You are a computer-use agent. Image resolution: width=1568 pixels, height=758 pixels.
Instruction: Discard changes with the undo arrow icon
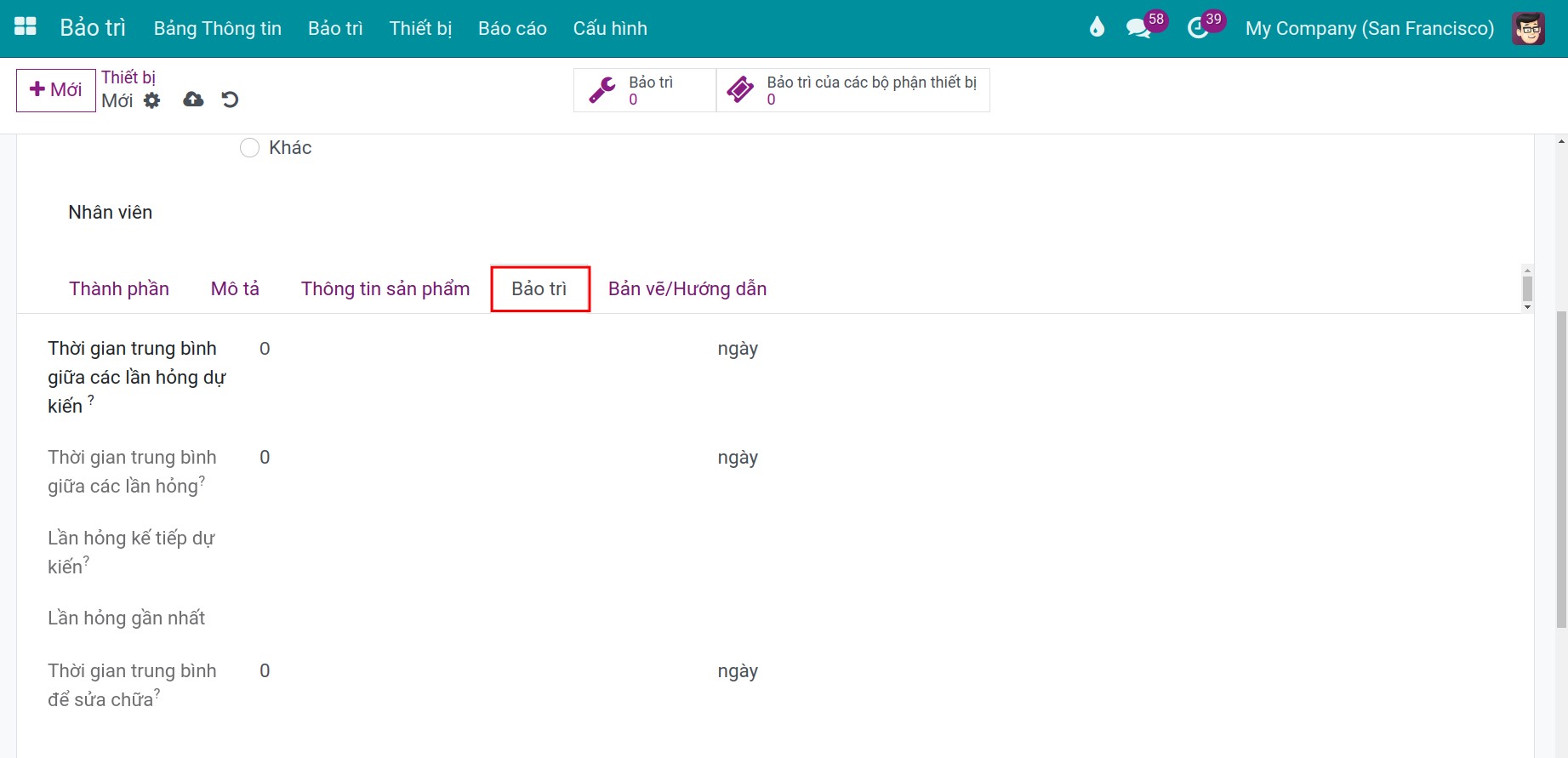230,100
